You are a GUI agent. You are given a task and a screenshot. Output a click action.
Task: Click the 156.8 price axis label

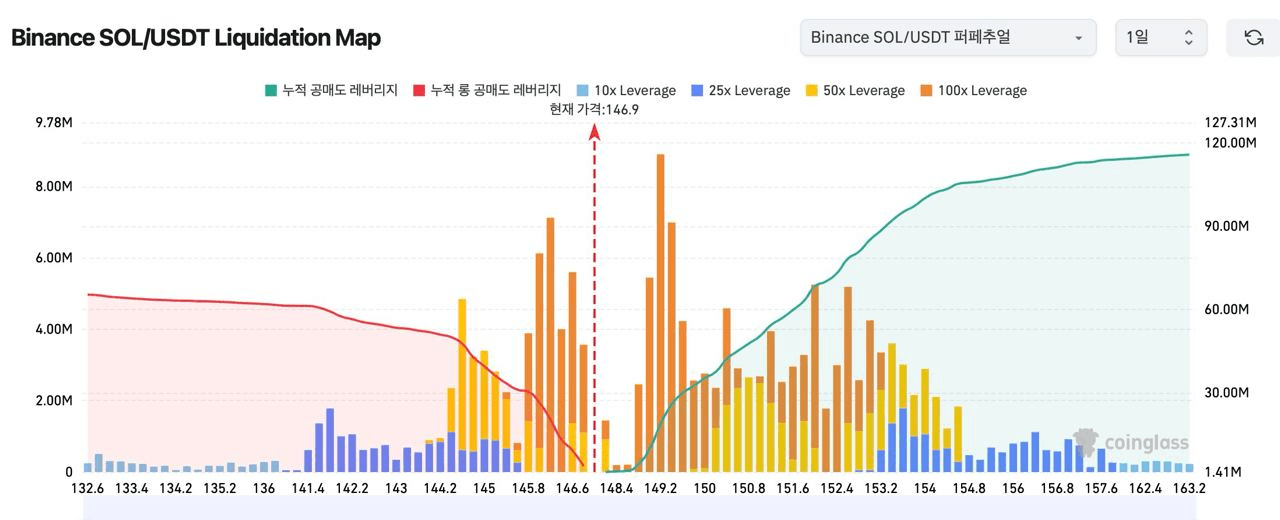pos(1057,489)
